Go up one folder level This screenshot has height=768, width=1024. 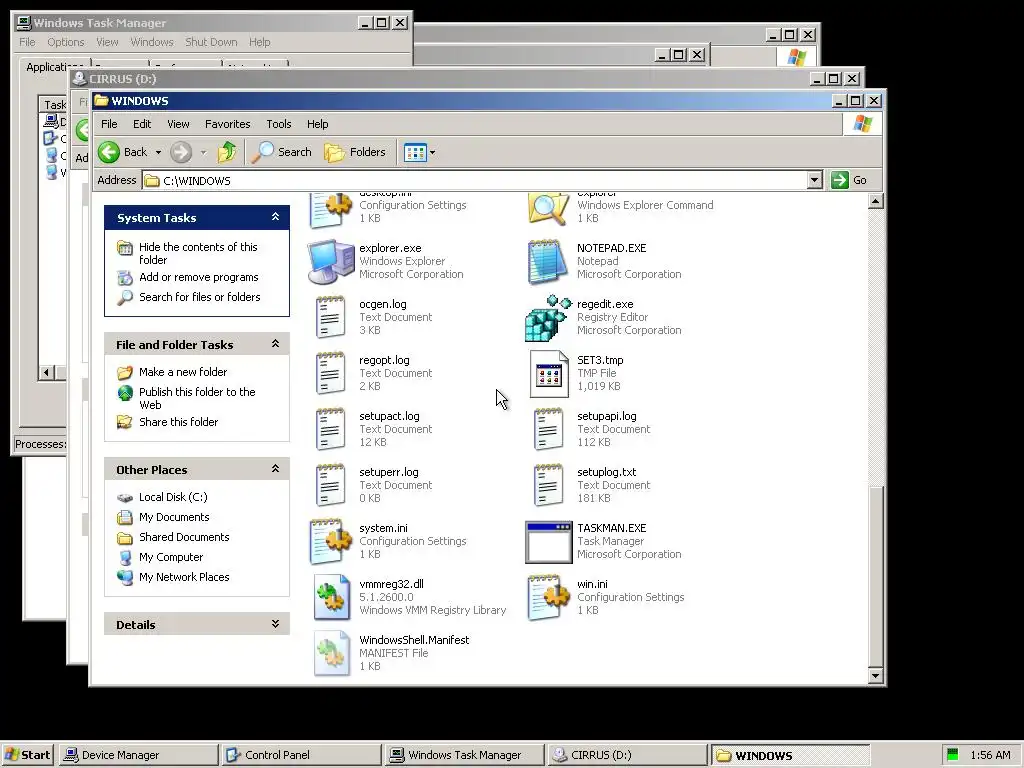coord(227,152)
